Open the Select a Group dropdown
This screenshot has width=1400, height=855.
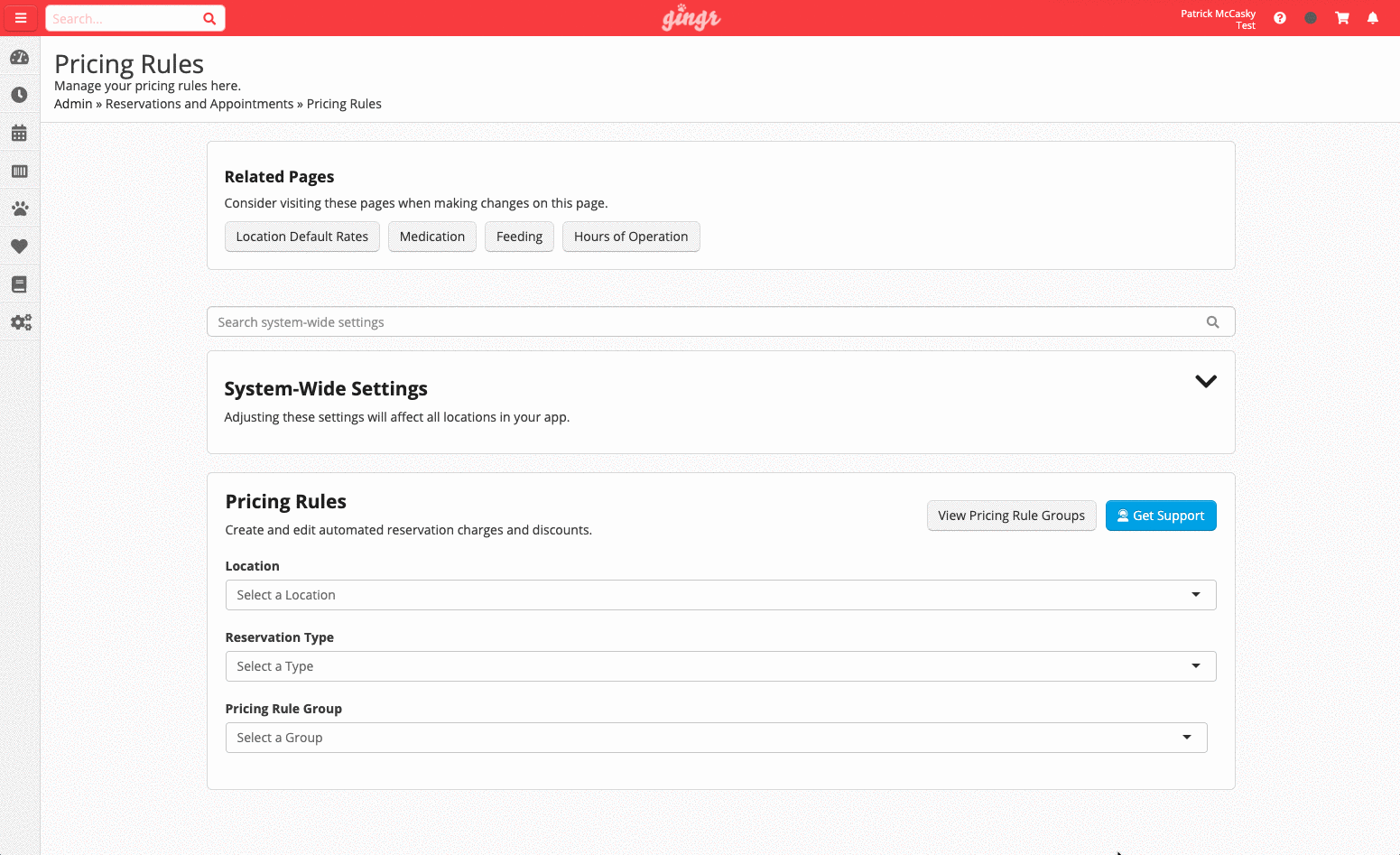tap(716, 738)
